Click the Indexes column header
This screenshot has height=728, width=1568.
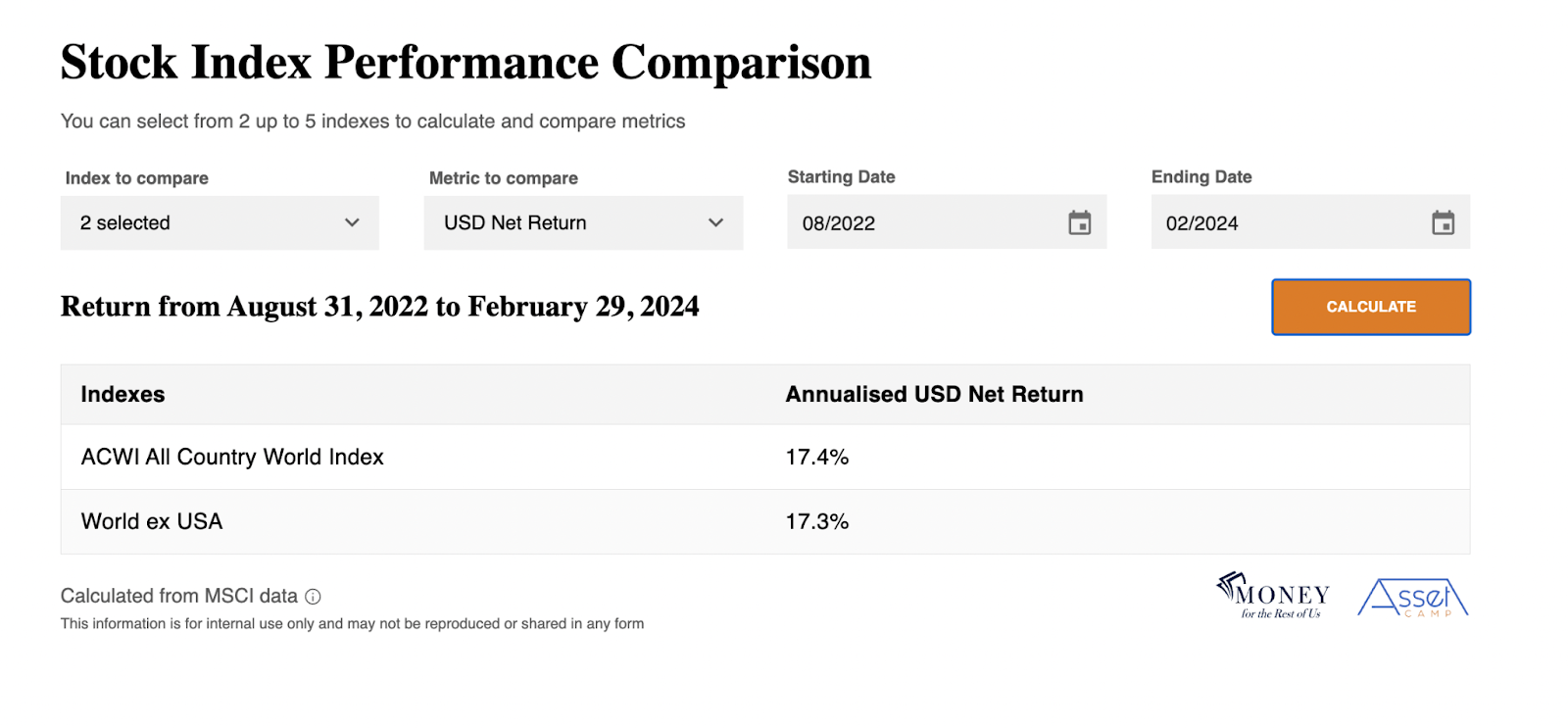coord(122,395)
